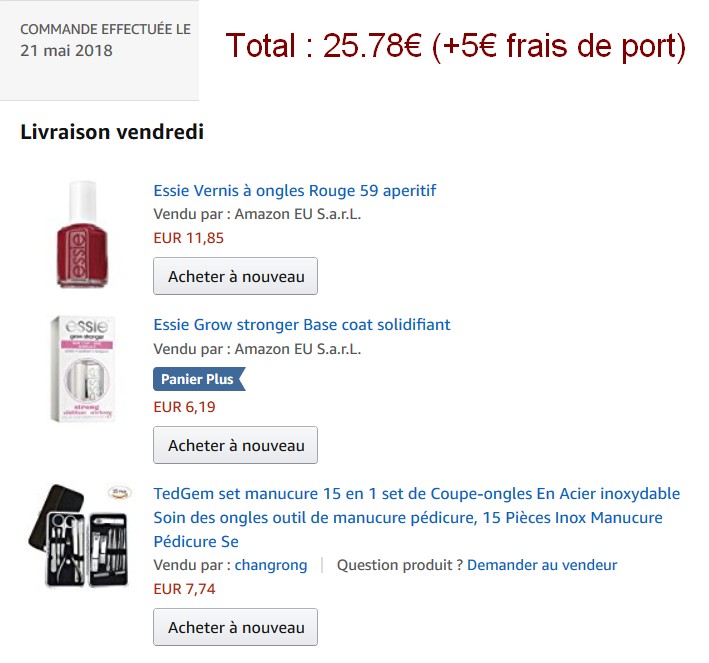Click Acheter à nouveau for TedGem manicure set
The height and width of the screenshot is (663, 709).
click(x=235, y=627)
